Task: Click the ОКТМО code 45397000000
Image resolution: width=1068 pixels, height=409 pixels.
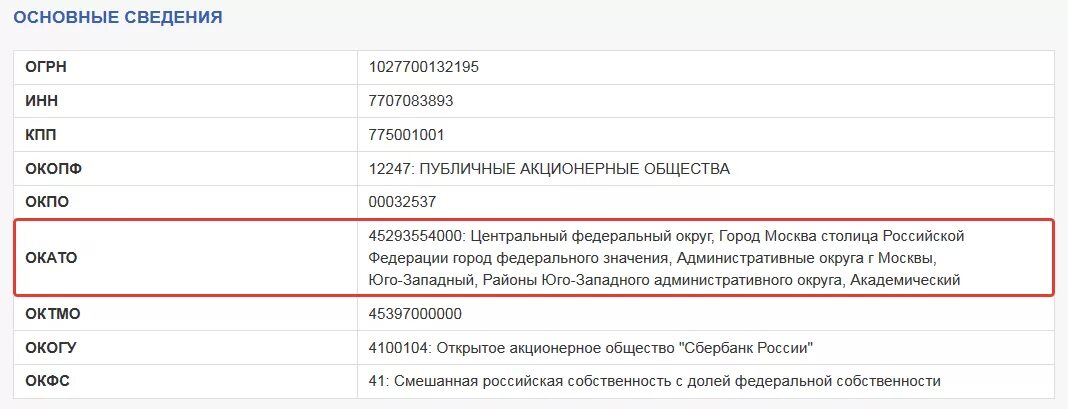Action: tap(415, 314)
